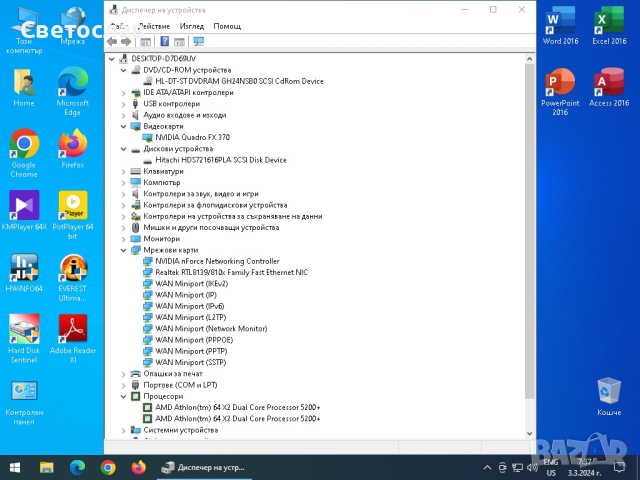Select NVIDIA Quadro FX 370 device
Screen dimensions: 640x480
pyautogui.click(x=192, y=137)
